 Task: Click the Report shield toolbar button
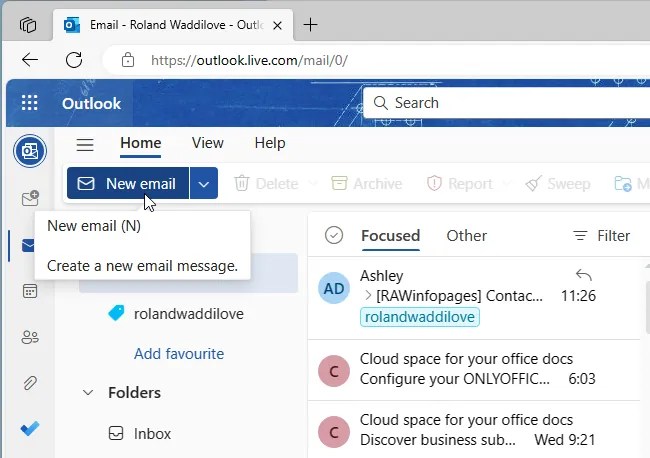460,183
